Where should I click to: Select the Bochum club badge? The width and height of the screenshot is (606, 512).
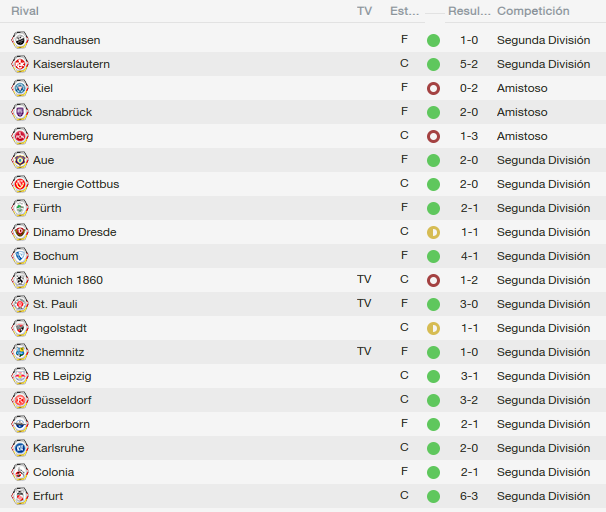(x=20, y=256)
